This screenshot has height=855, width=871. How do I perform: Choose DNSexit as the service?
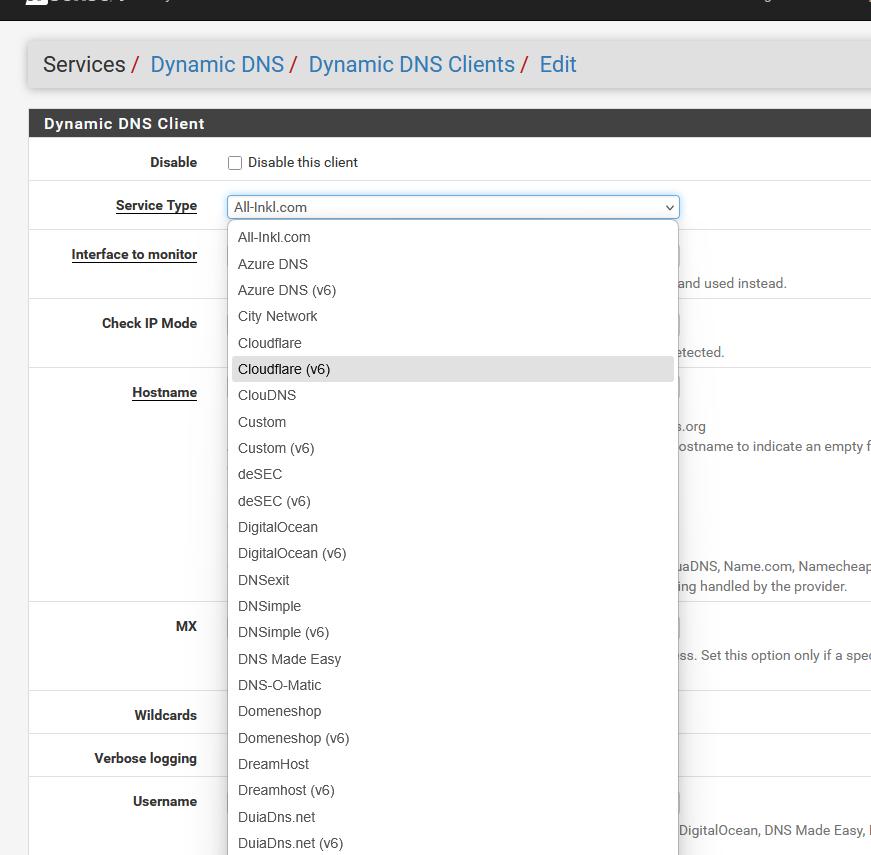(x=264, y=580)
